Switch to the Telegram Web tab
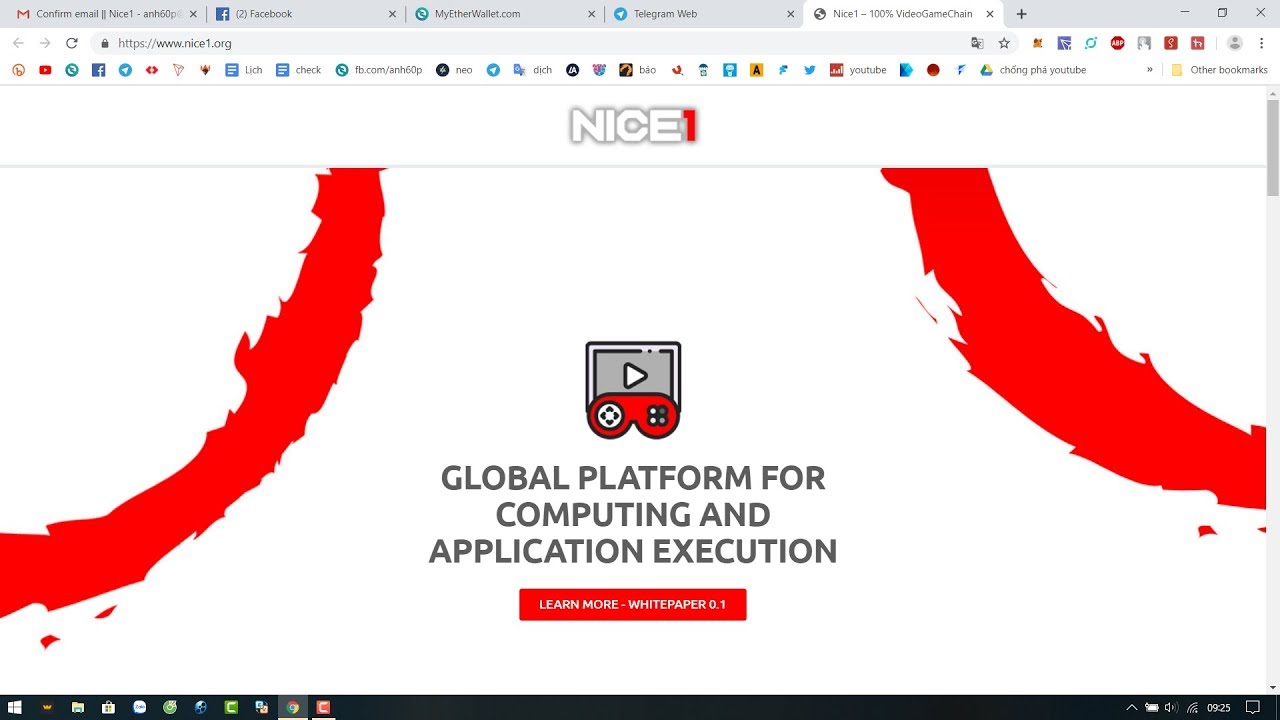1280x720 pixels. point(704,14)
